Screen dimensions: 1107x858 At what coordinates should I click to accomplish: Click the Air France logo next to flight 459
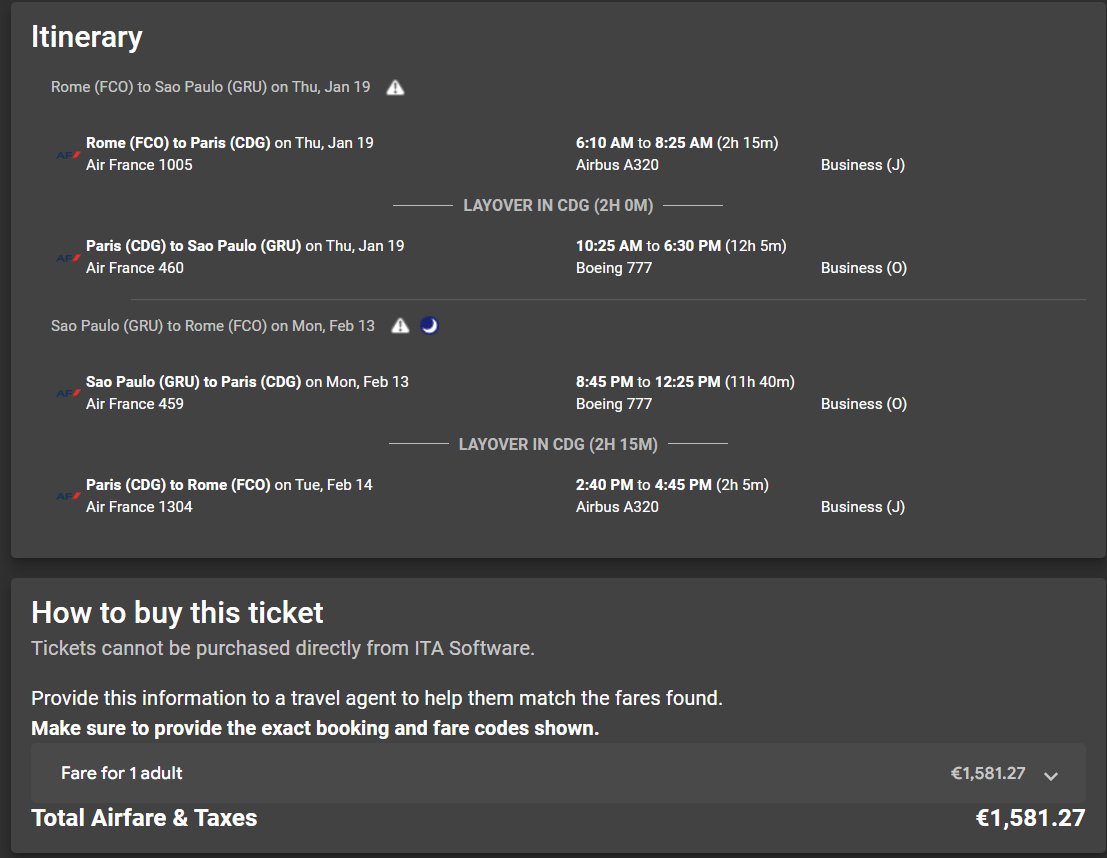click(x=68, y=393)
